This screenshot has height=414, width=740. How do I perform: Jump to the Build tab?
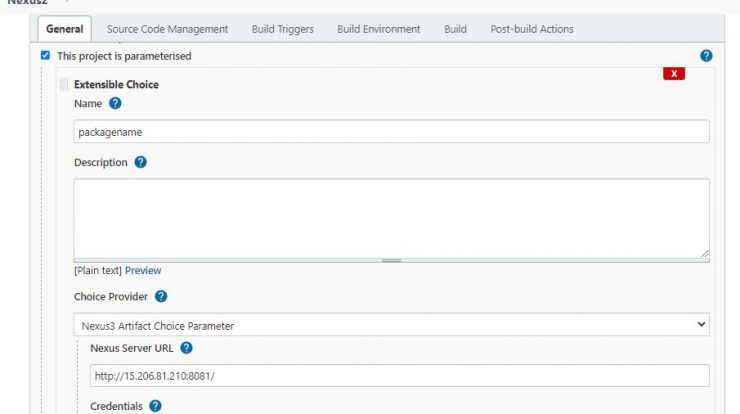coord(455,29)
